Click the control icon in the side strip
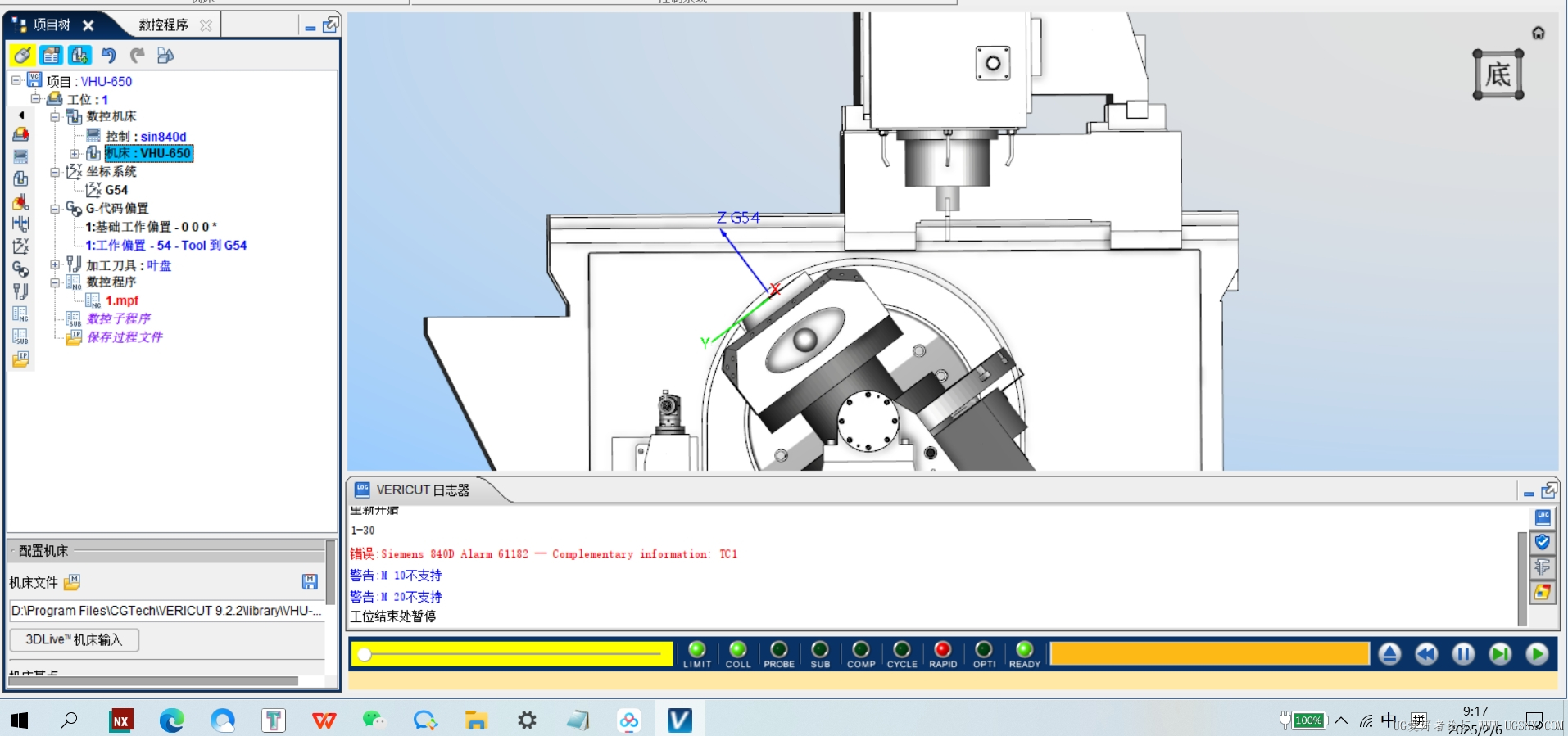Image resolution: width=1568 pixels, height=736 pixels. tap(21, 156)
